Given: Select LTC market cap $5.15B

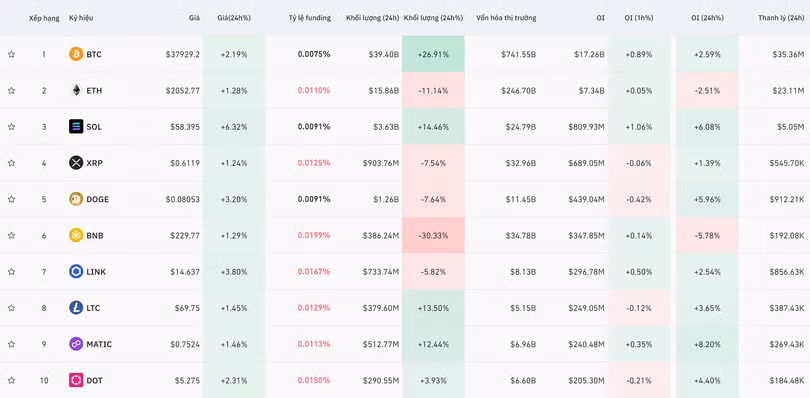Looking at the screenshot, I should 523,308.
